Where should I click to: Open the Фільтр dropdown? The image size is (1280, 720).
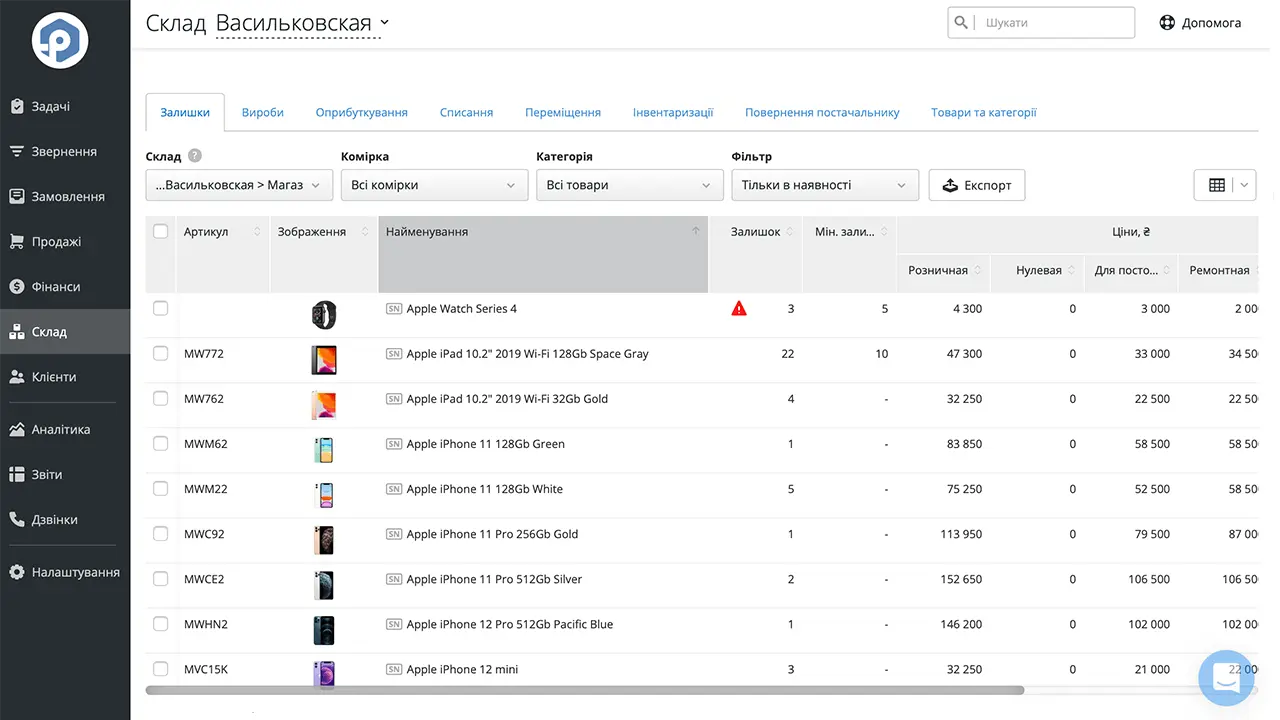click(x=825, y=185)
